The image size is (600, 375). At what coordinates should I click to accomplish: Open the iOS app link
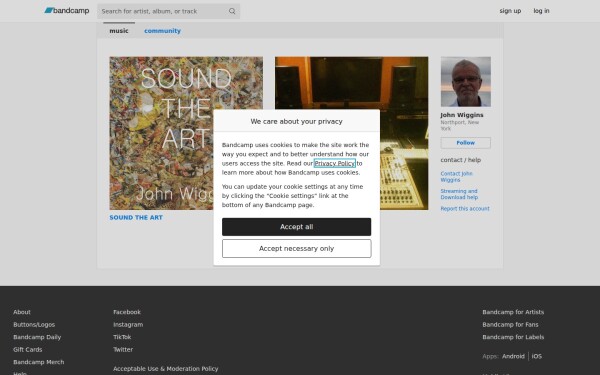tap(536, 356)
